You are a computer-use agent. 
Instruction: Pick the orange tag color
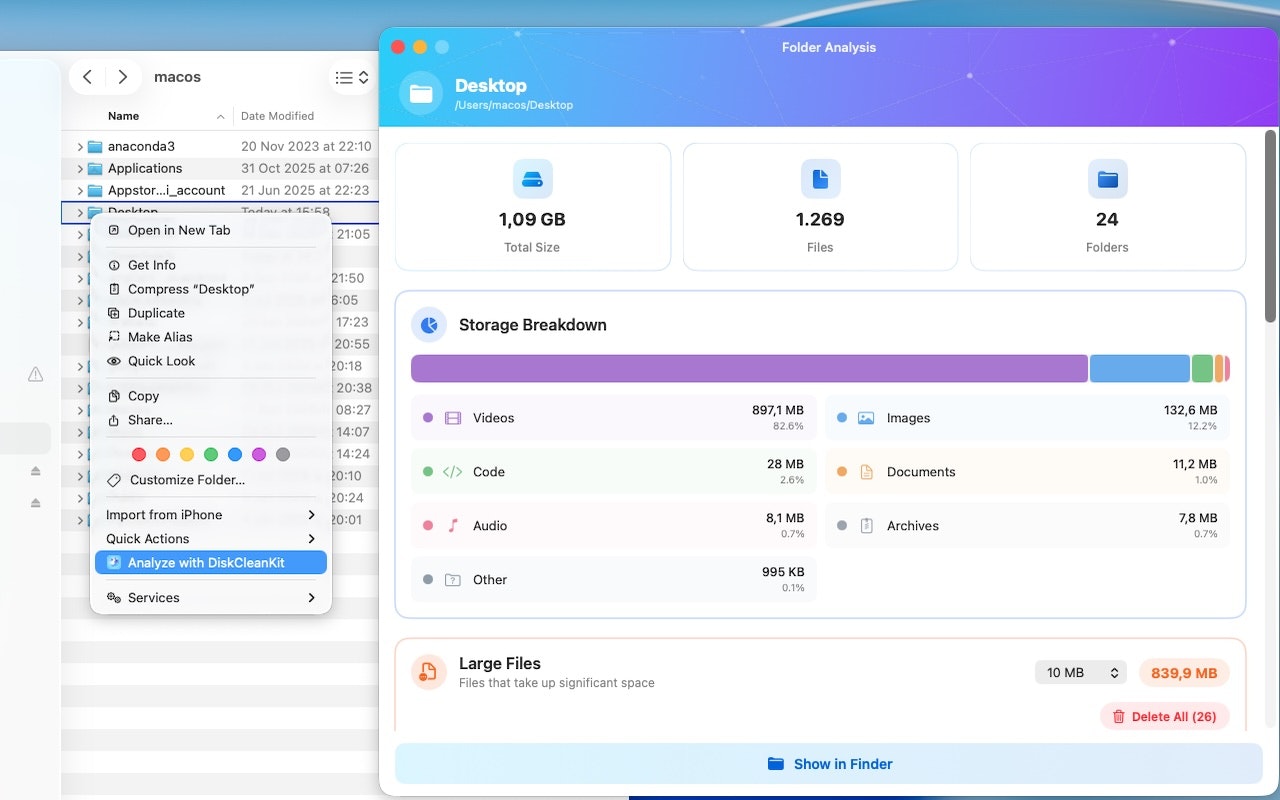(163, 454)
